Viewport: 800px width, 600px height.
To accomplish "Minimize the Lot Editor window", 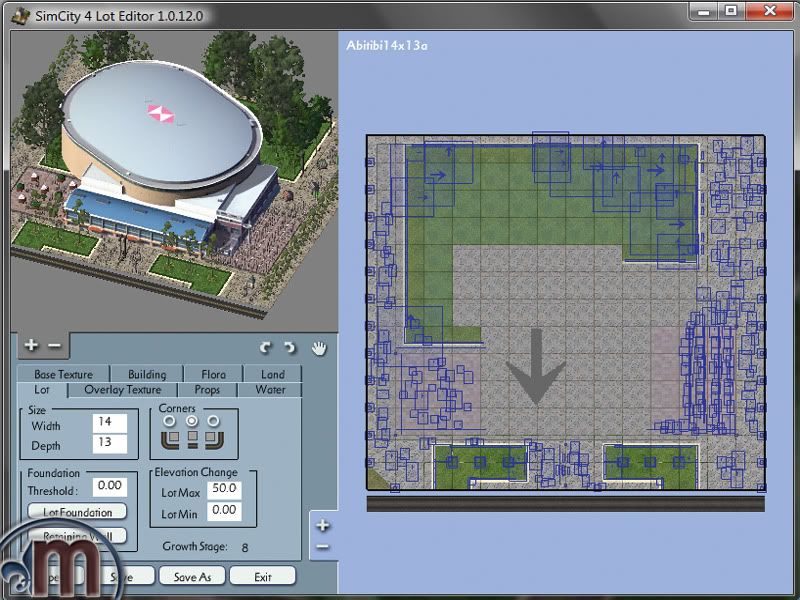I will pos(704,12).
